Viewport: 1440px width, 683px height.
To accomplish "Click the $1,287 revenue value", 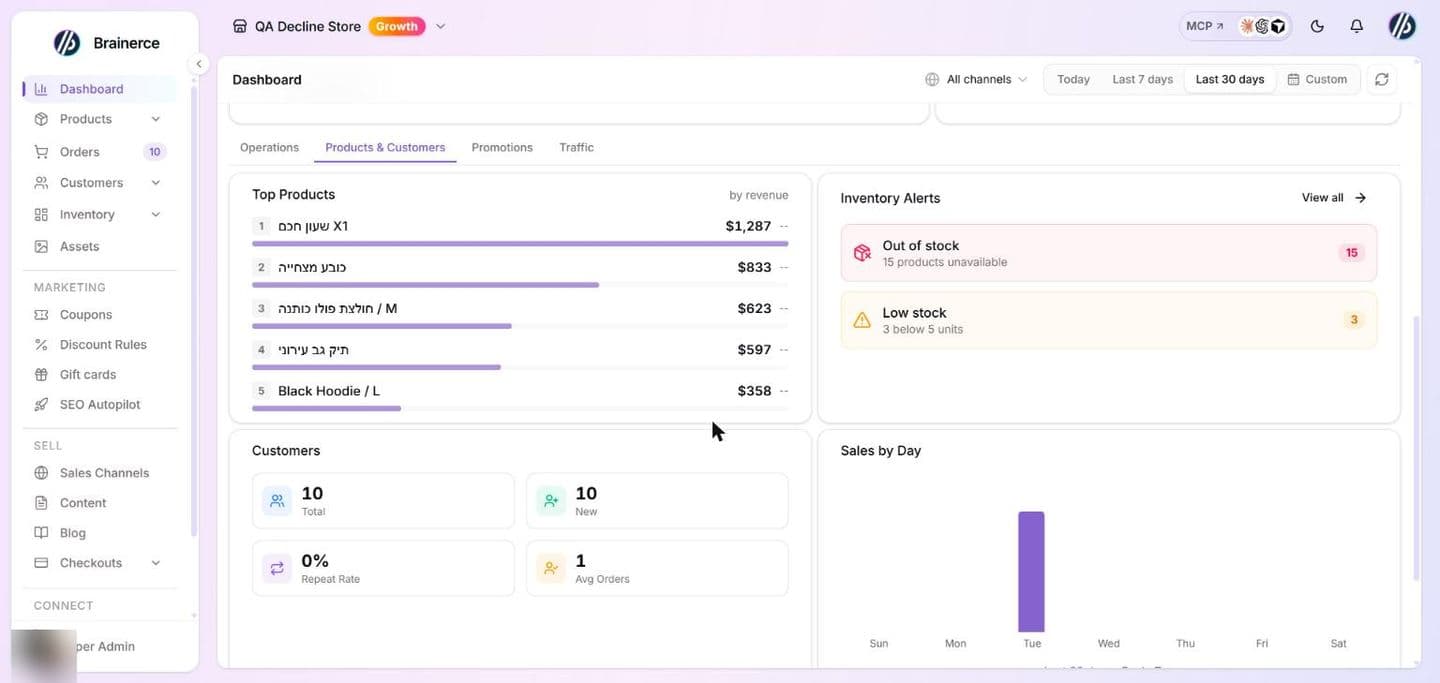I will tap(748, 226).
